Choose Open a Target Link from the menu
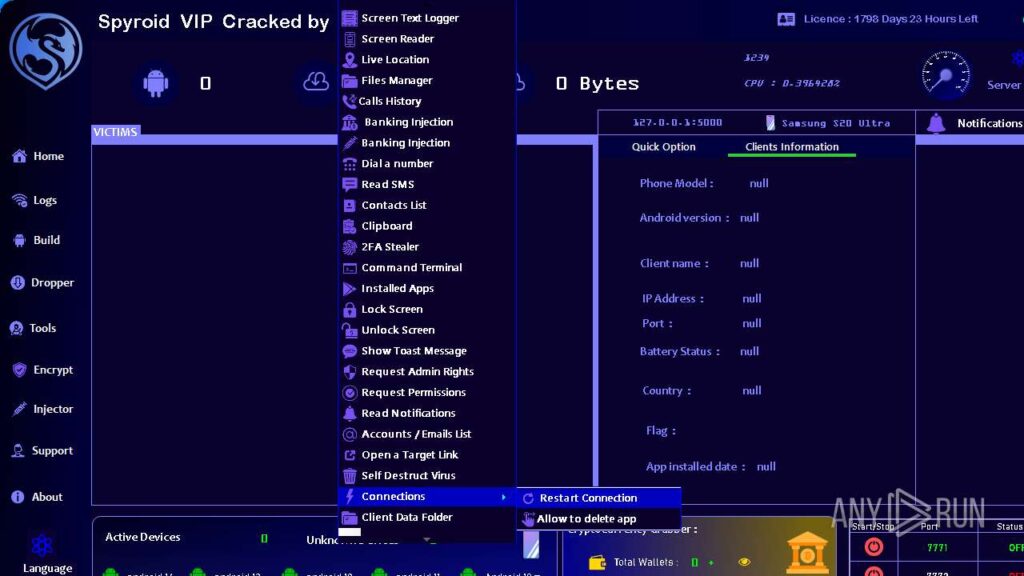Screen dimensions: 1024x576 click(x=427, y=455)
